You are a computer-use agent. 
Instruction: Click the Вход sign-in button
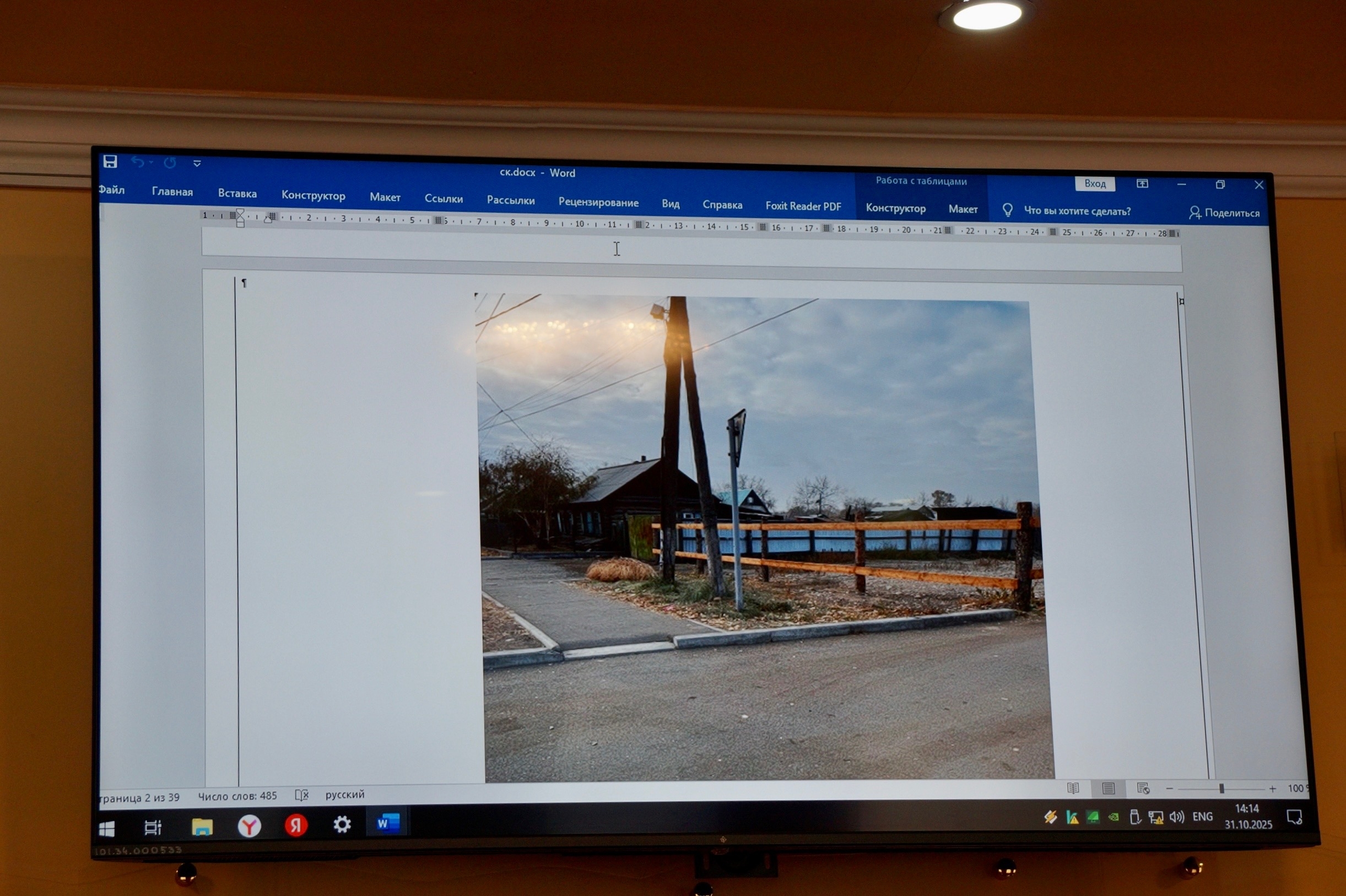(x=1095, y=183)
